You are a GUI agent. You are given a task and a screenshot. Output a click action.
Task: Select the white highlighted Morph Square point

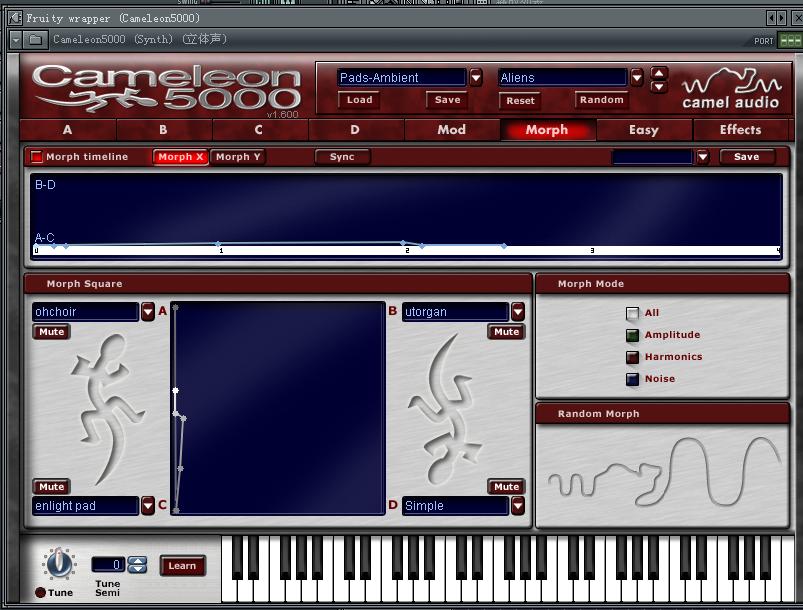pos(175,391)
